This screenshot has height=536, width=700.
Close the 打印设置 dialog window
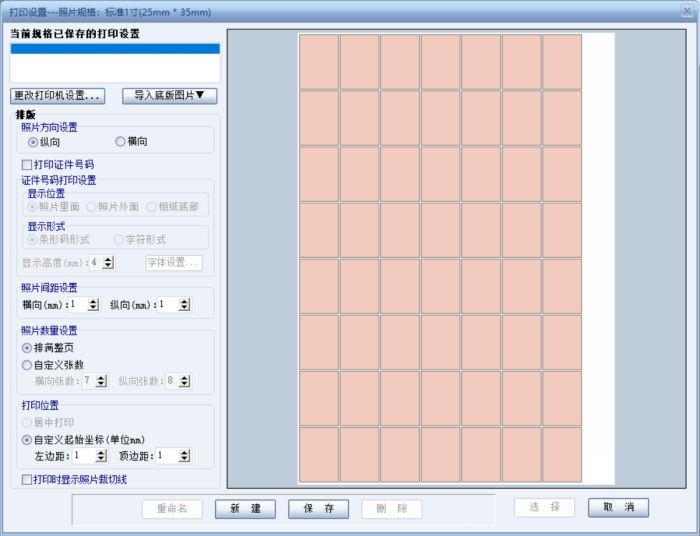click(x=687, y=11)
